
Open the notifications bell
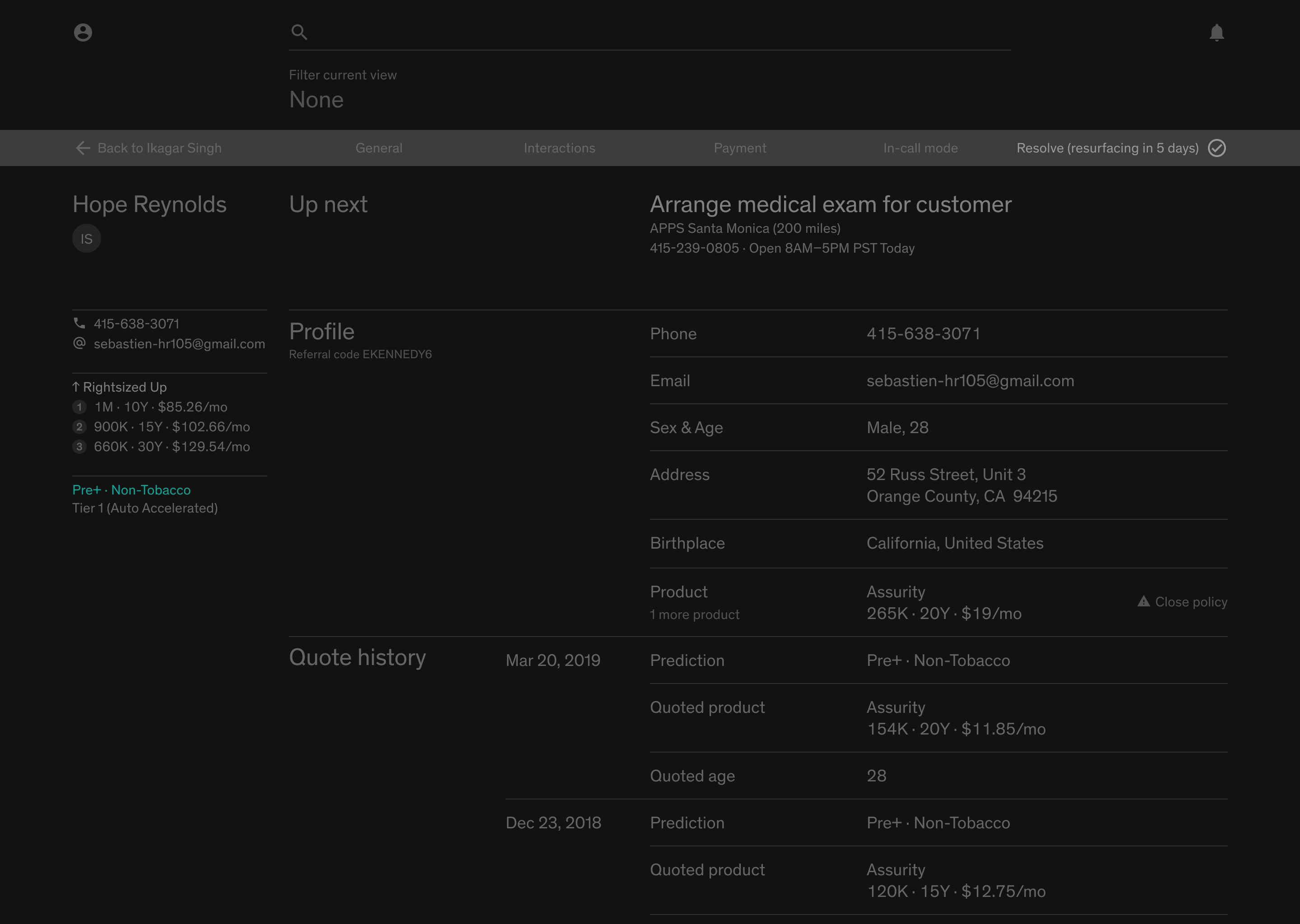(1216, 33)
